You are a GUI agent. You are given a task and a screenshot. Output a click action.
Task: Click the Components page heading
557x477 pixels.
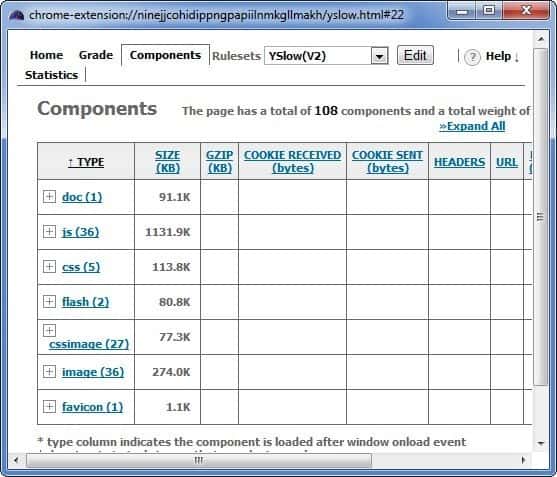[97, 109]
